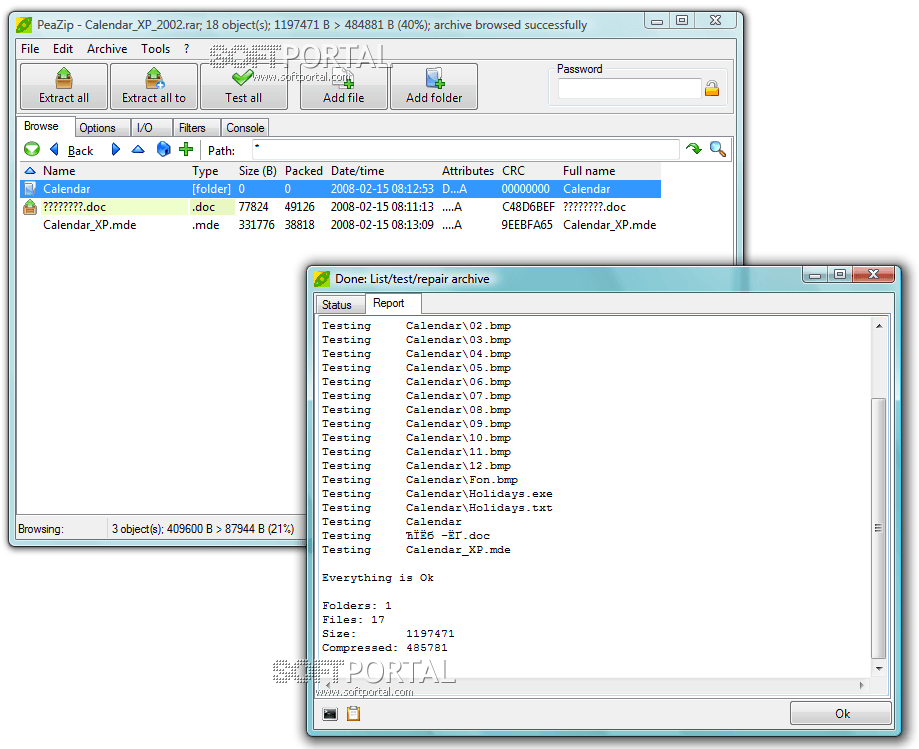Click into the Path input field
This screenshot has height=749, width=919.
pyautogui.click(x=466, y=149)
